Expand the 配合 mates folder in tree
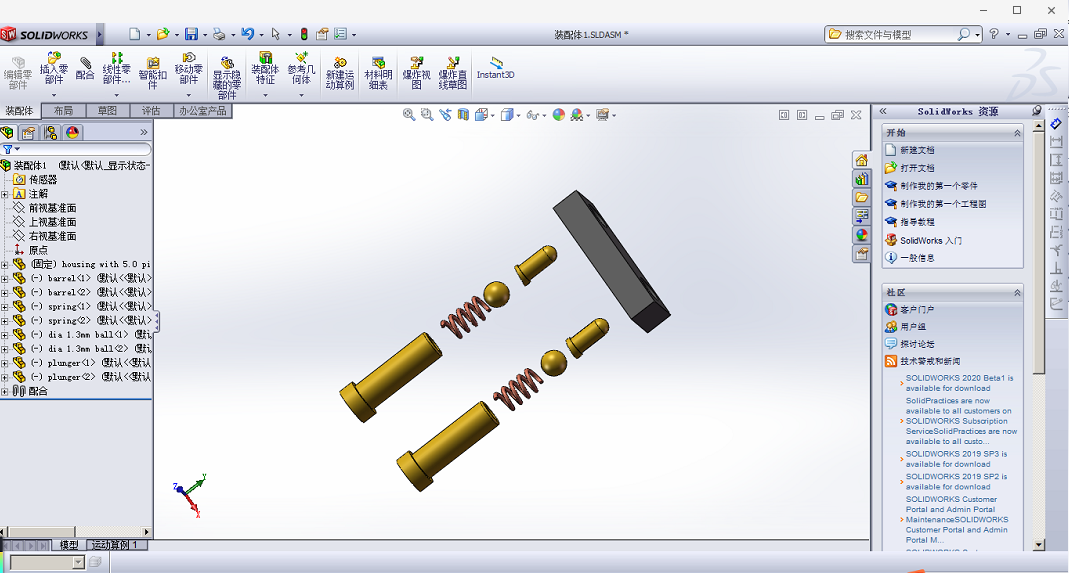The image size is (1069, 573). point(5,391)
